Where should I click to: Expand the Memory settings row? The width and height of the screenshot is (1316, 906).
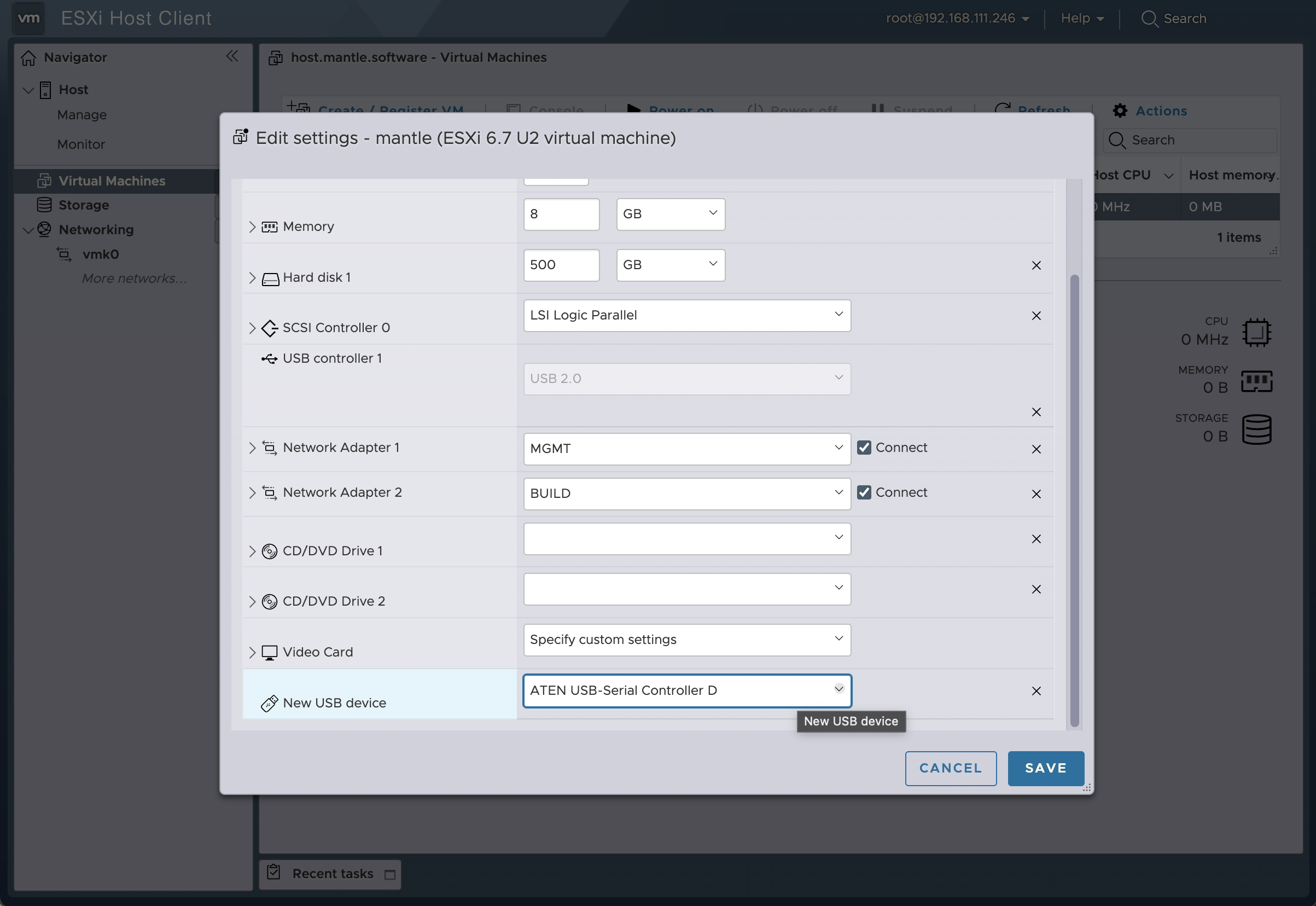252,226
